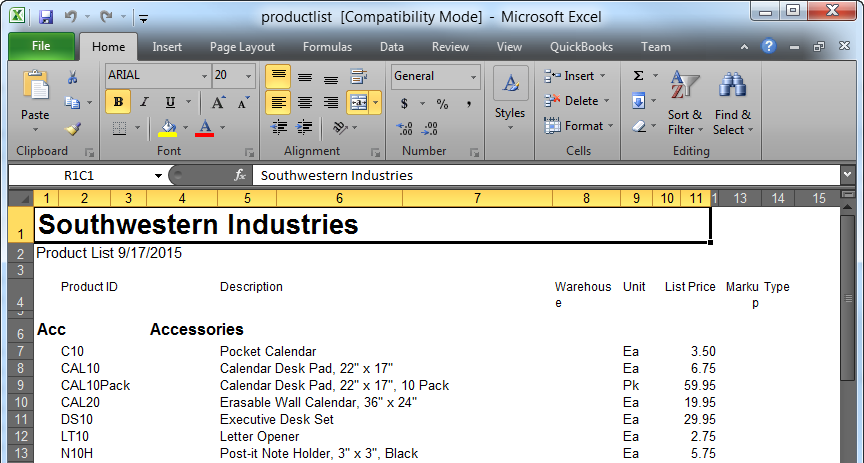Viewport: 864px width, 463px height.
Task: Toggle Bold formatting
Action: (118, 103)
